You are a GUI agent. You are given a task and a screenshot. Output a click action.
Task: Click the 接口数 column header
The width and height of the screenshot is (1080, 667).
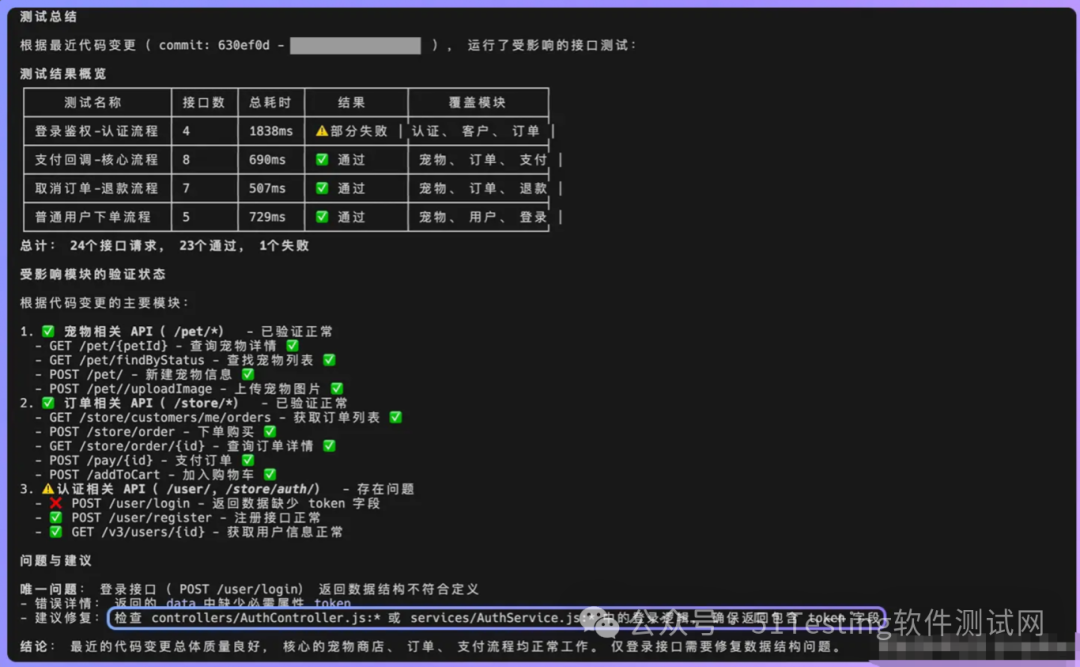(x=204, y=103)
